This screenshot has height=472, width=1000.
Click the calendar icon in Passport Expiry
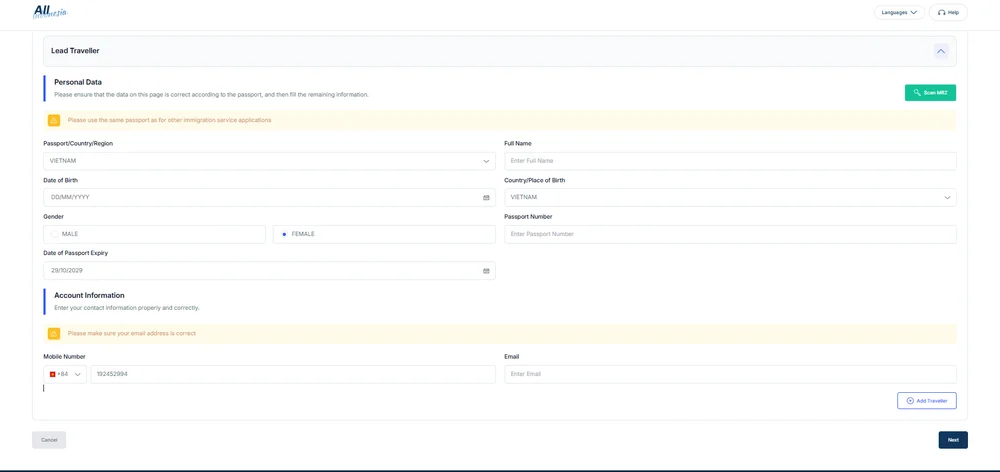pos(486,271)
